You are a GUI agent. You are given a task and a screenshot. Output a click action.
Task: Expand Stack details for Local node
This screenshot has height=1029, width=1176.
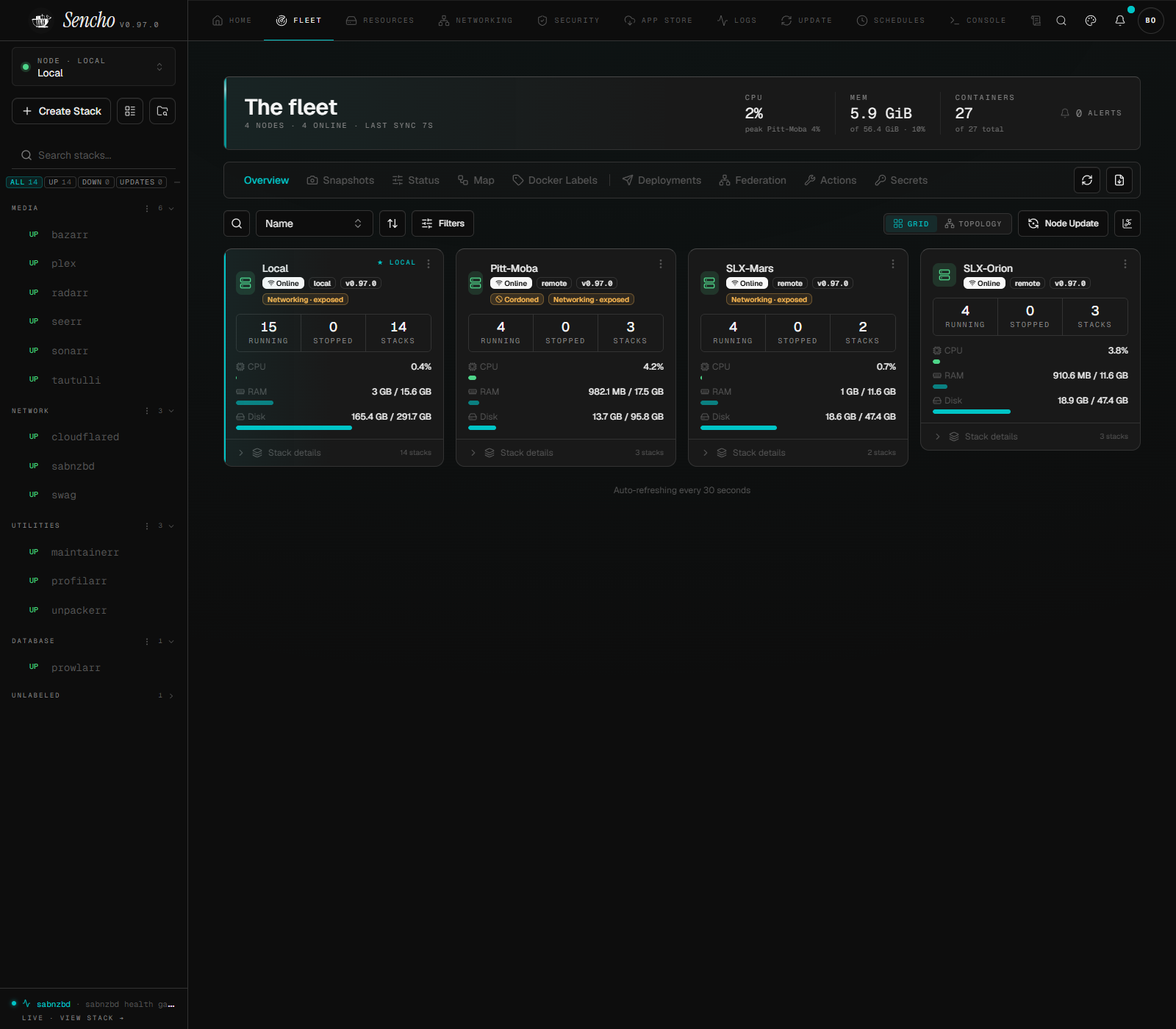tap(334, 453)
